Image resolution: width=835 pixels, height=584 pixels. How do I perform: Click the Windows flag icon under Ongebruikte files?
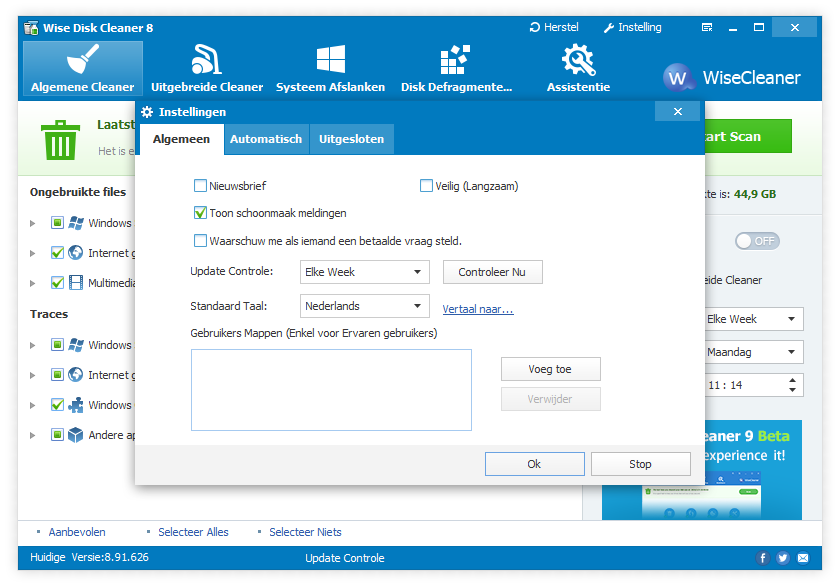coord(76,223)
